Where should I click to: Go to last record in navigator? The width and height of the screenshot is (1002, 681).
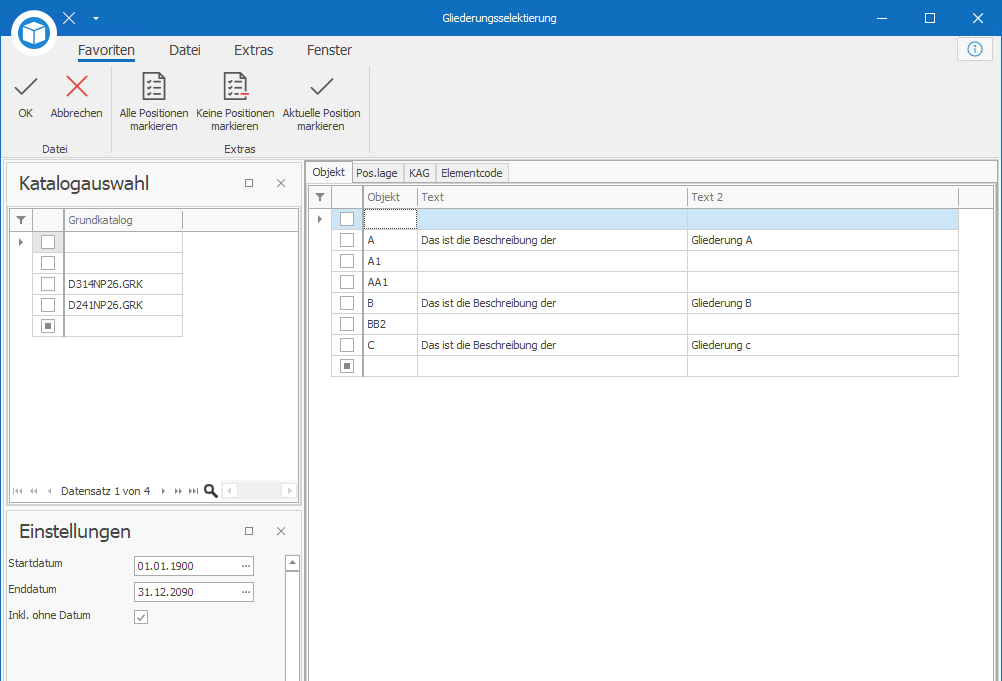[193, 491]
